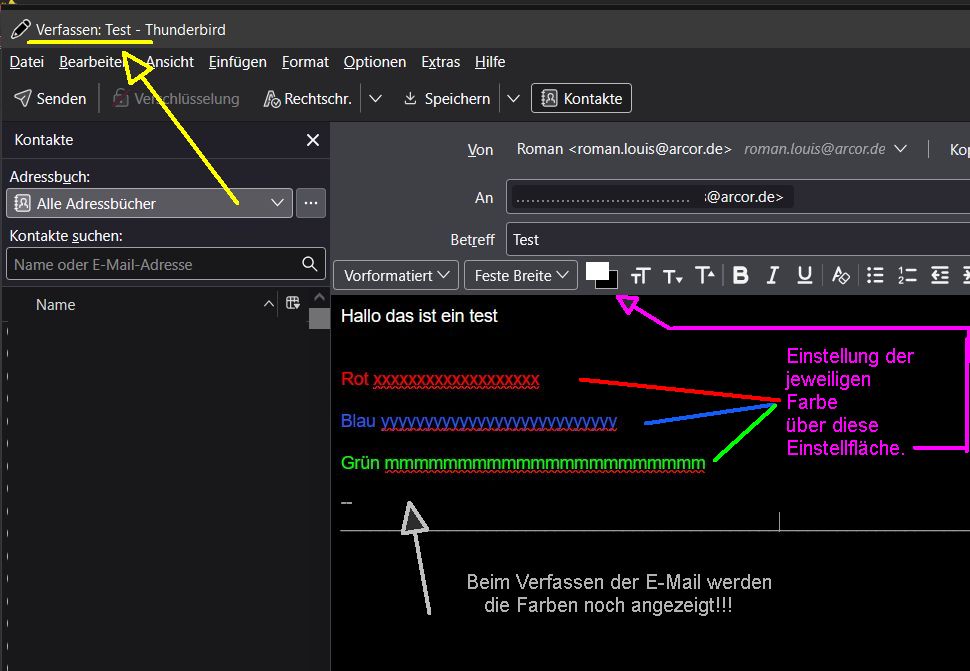The width and height of the screenshot is (970, 671).
Task: Toggle bold formatting
Action: (x=740, y=276)
